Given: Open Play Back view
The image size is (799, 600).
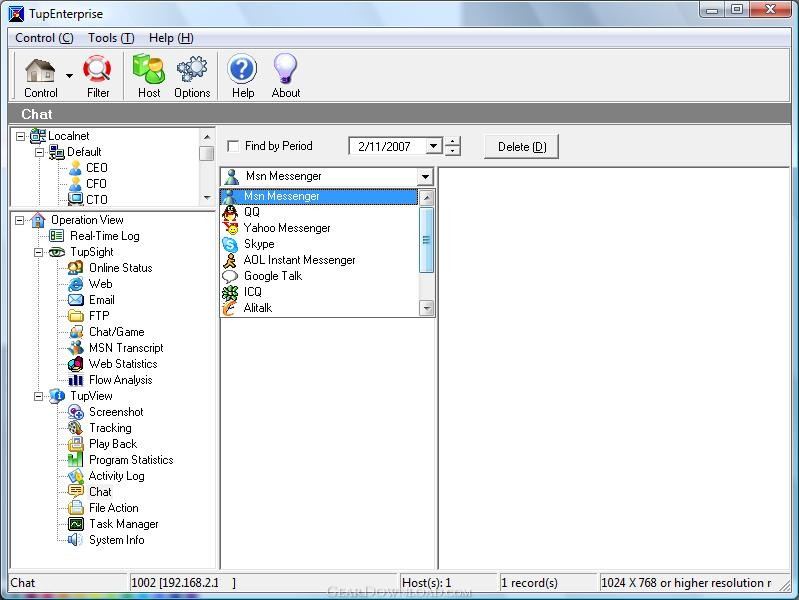Looking at the screenshot, I should 113,444.
